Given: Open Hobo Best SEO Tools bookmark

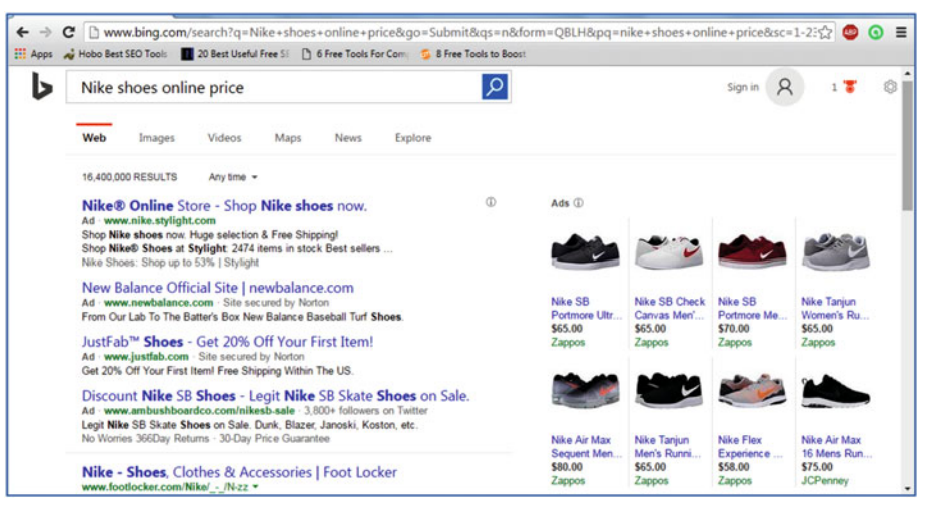Looking at the screenshot, I should (x=115, y=54).
